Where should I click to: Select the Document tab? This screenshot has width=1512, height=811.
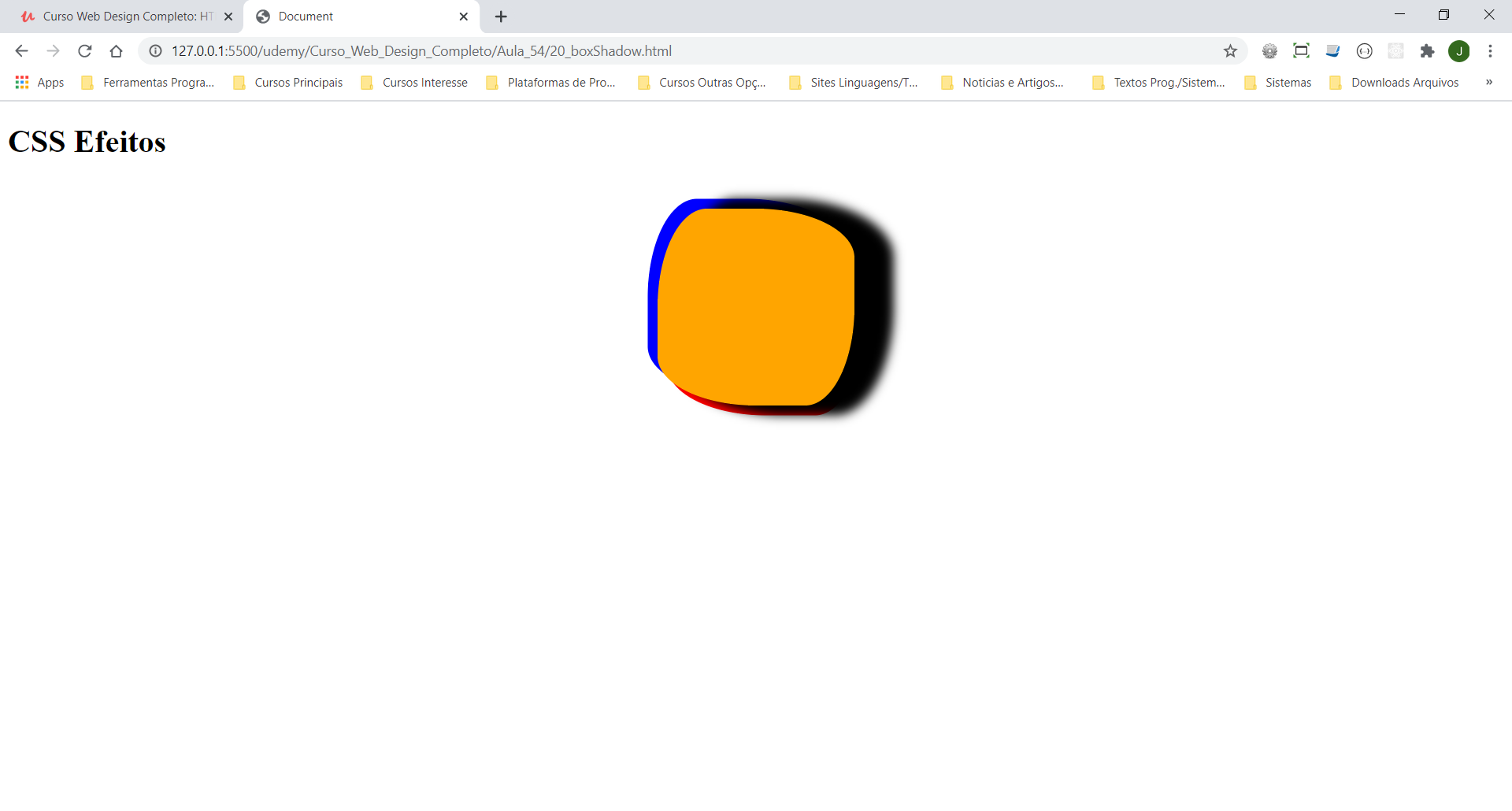(361, 17)
